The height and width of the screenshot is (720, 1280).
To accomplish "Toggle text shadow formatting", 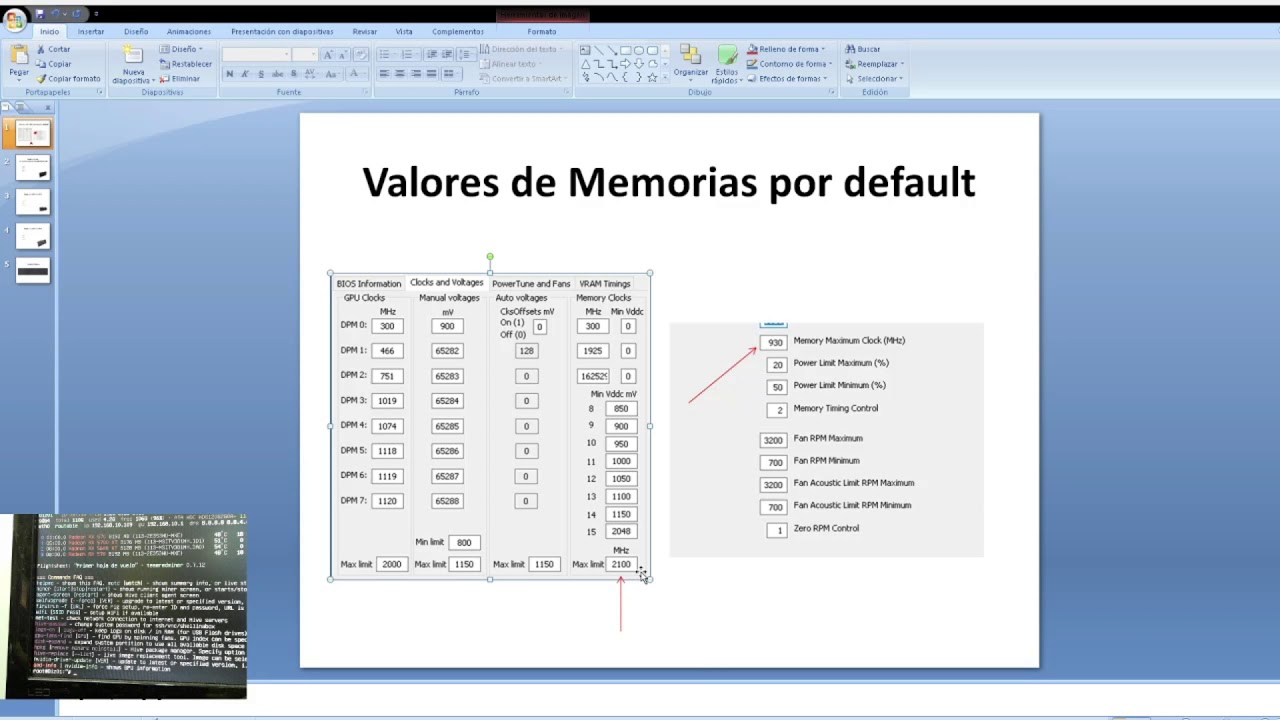I will pyautogui.click(x=294, y=74).
